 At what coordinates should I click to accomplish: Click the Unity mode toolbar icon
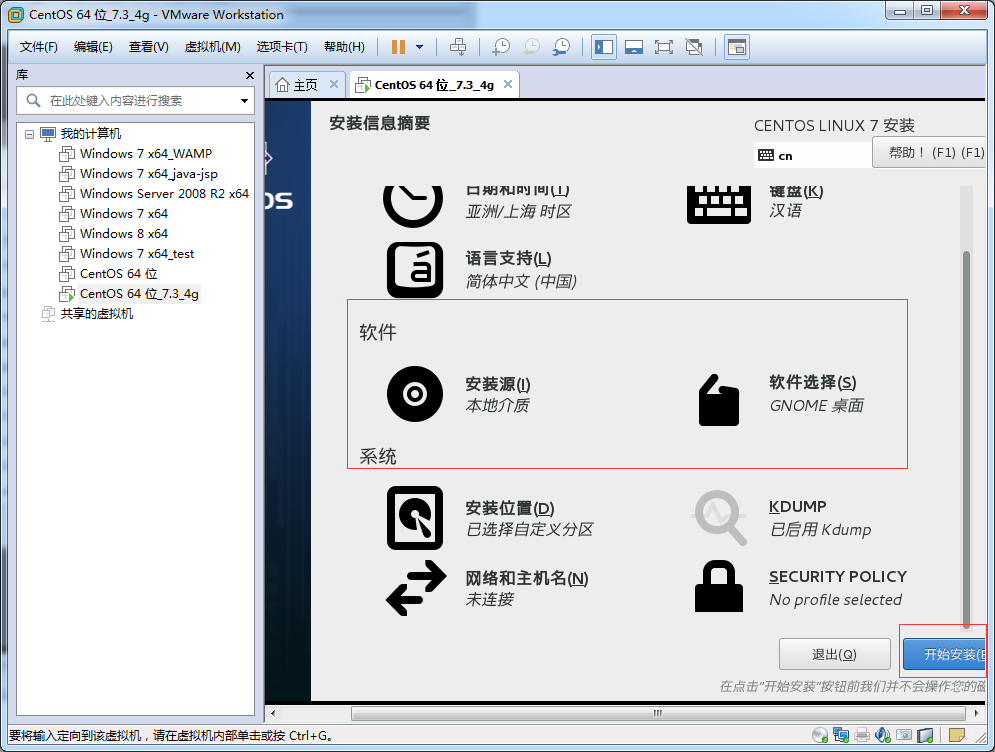694,47
